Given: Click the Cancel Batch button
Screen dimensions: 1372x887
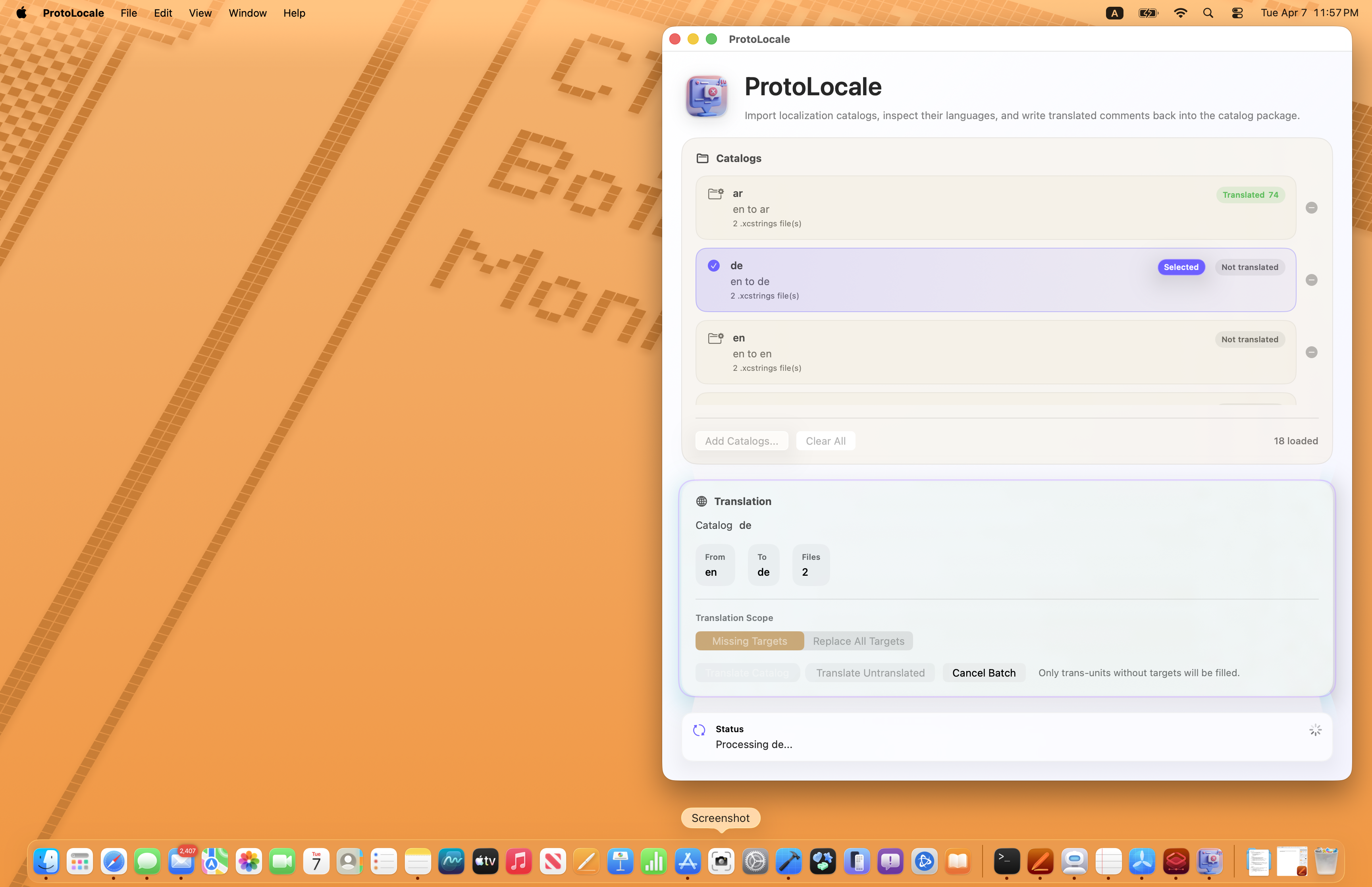Looking at the screenshot, I should click(x=983, y=673).
